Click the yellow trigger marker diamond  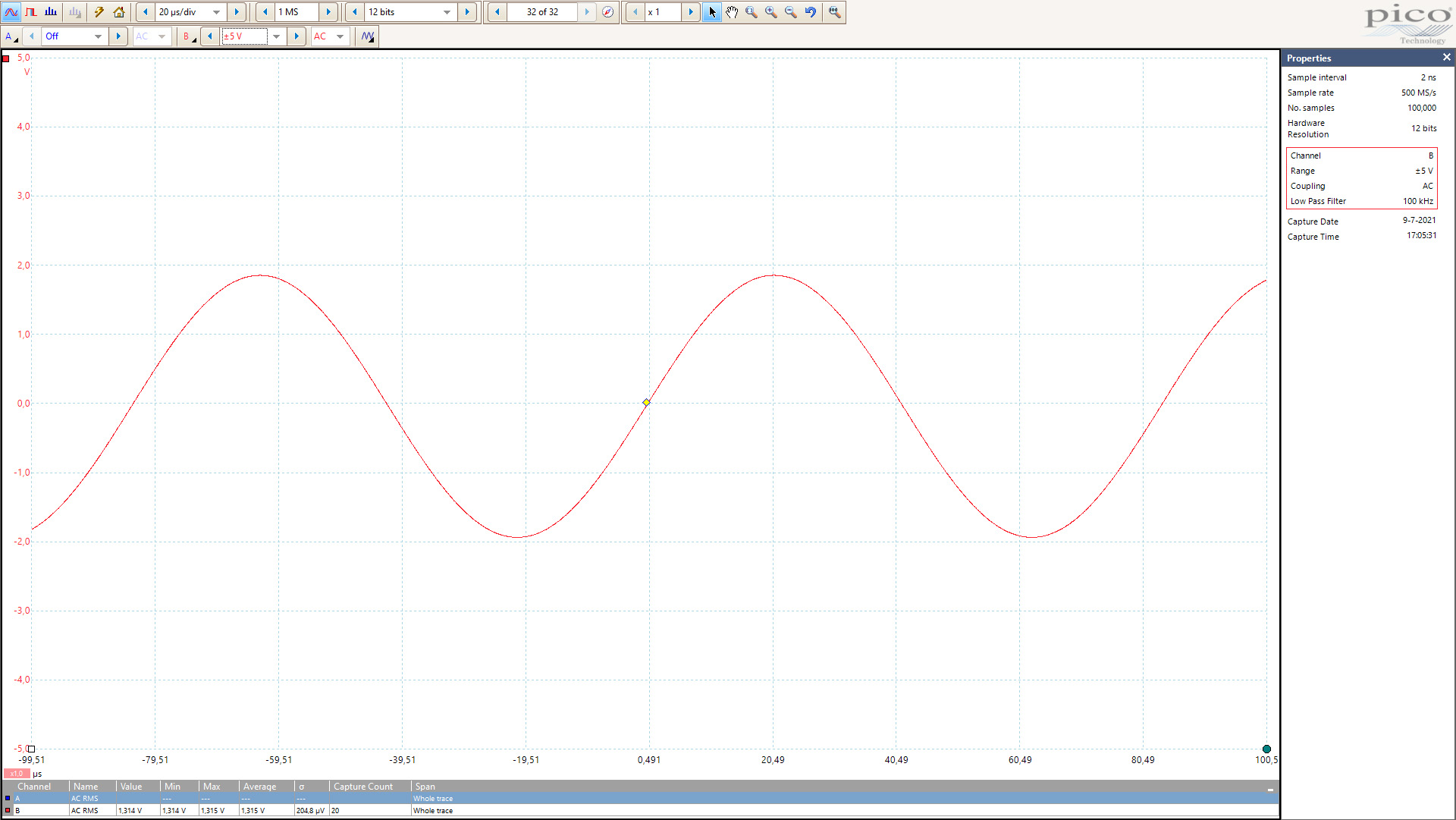coord(646,403)
